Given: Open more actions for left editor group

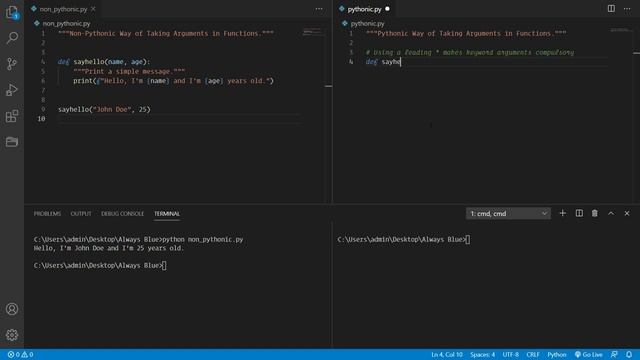Looking at the screenshot, I should (x=319, y=9).
